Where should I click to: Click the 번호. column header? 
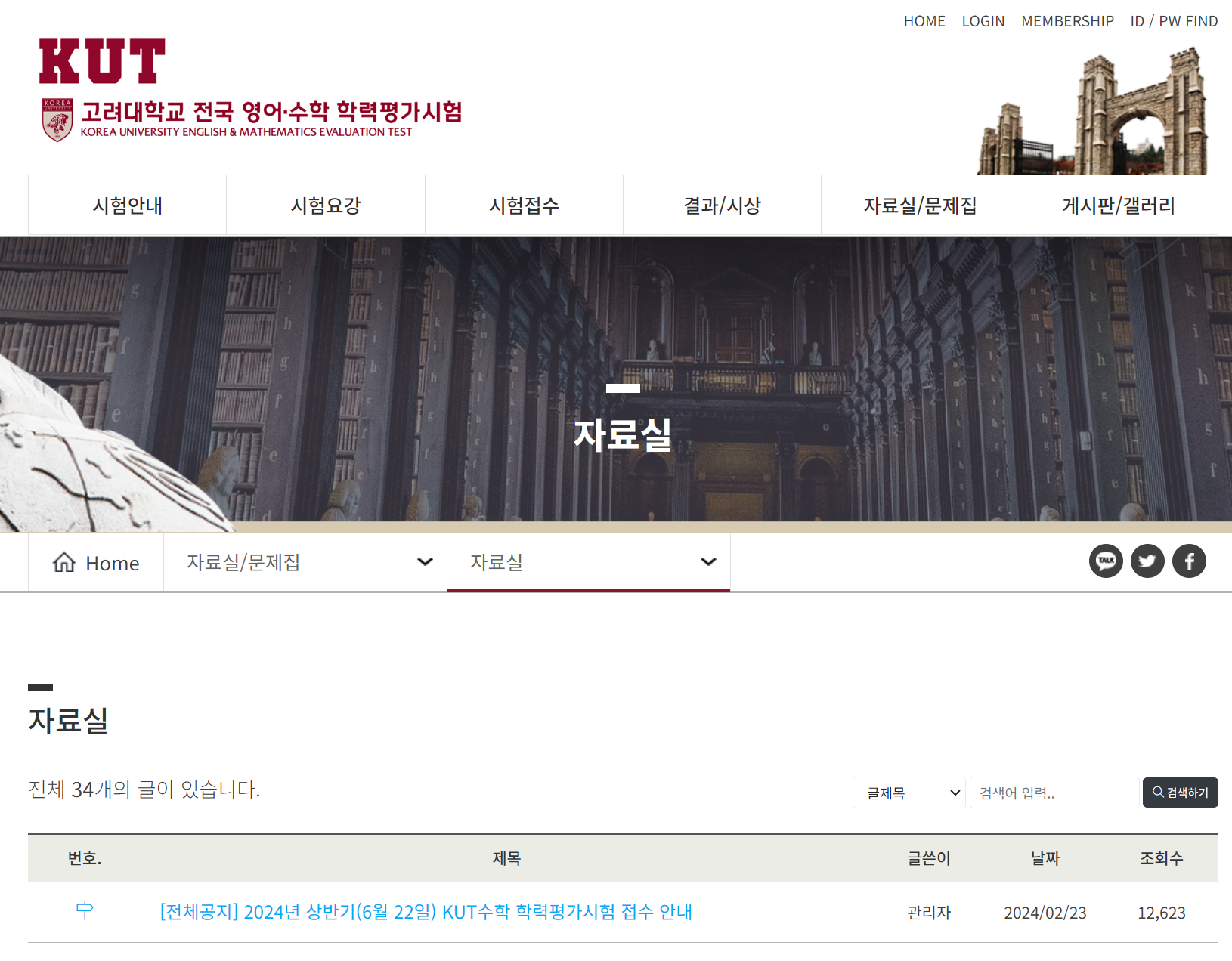85,858
